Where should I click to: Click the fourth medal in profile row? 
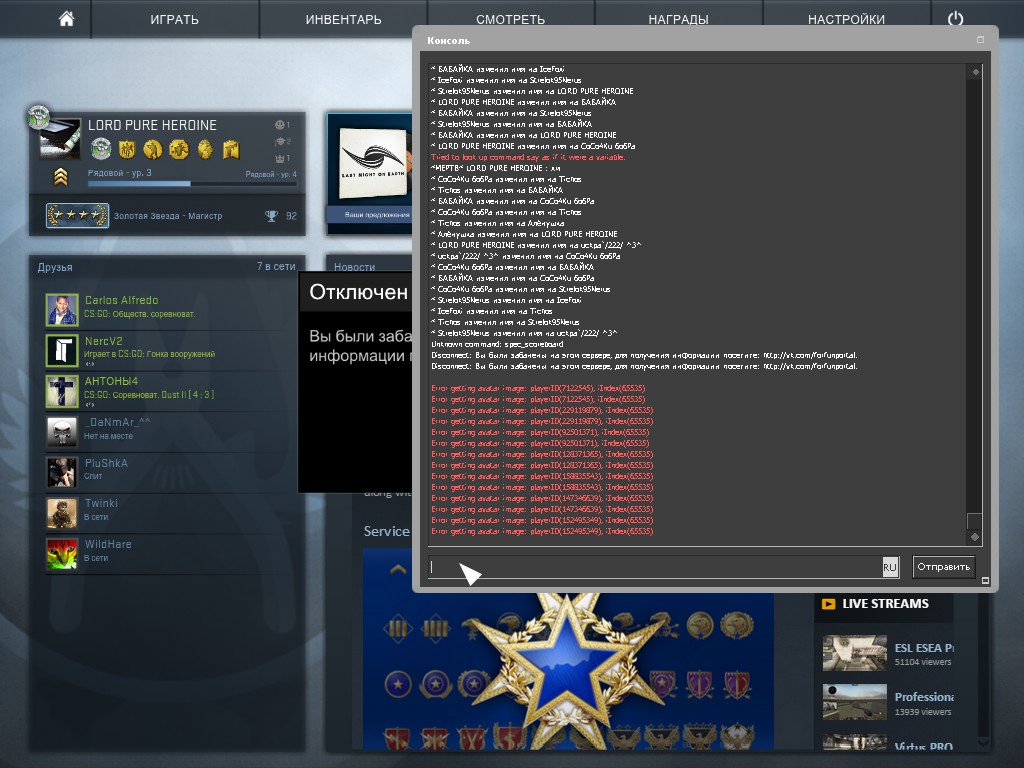pyautogui.click(x=179, y=150)
